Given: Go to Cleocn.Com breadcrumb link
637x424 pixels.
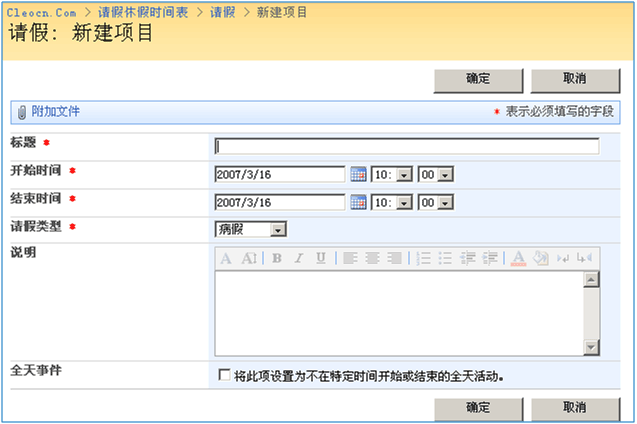Looking at the screenshot, I should [x=41, y=13].
